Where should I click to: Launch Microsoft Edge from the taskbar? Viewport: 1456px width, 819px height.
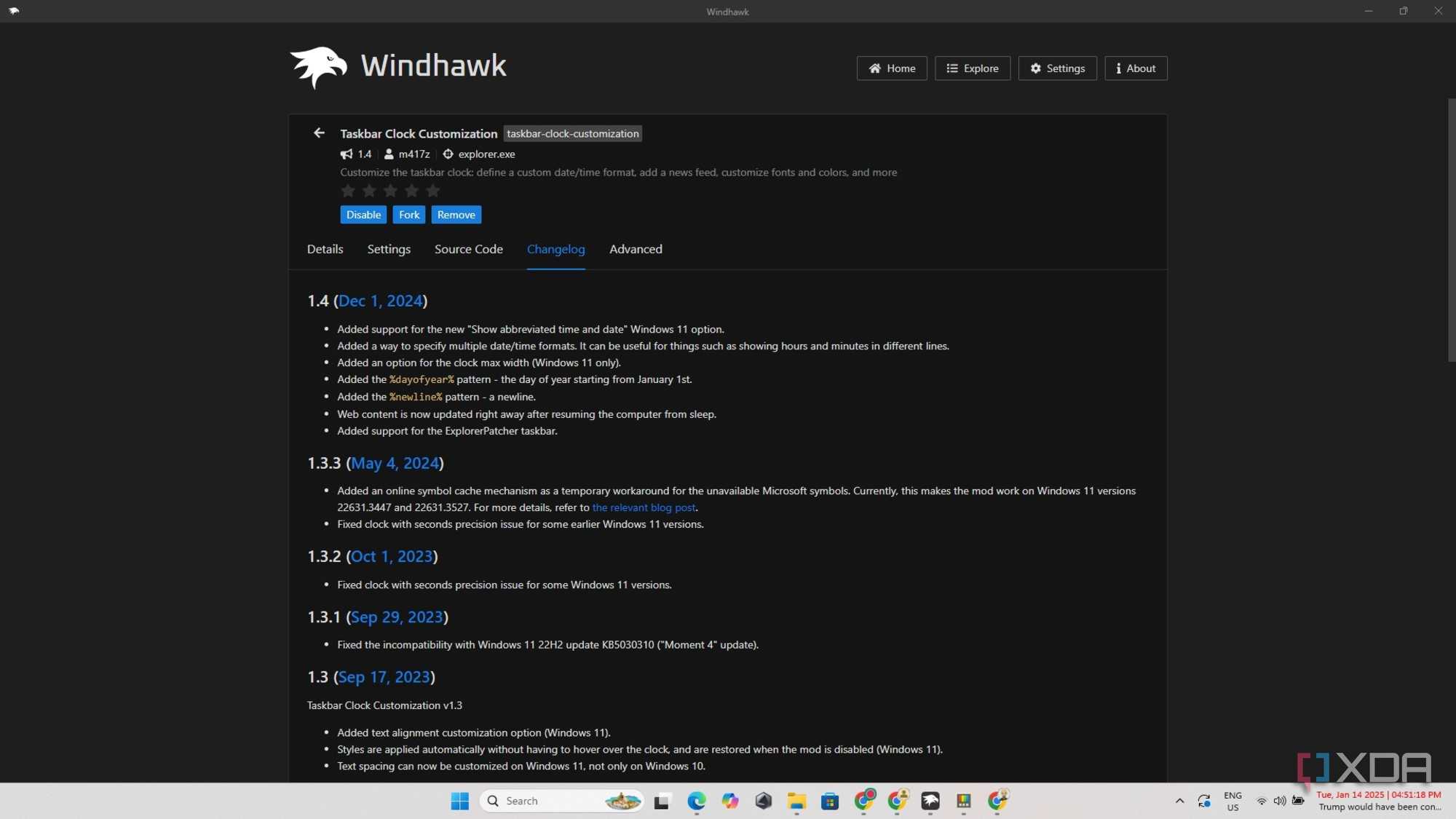coord(697,801)
